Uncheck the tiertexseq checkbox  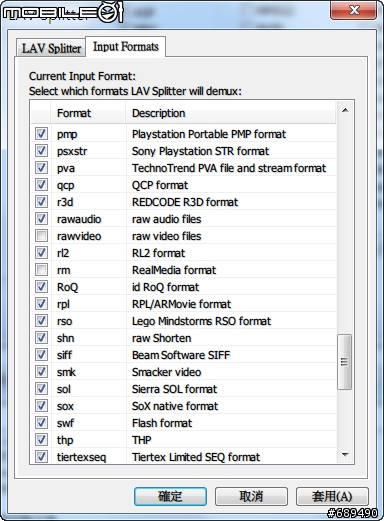pyautogui.click(x=41, y=457)
